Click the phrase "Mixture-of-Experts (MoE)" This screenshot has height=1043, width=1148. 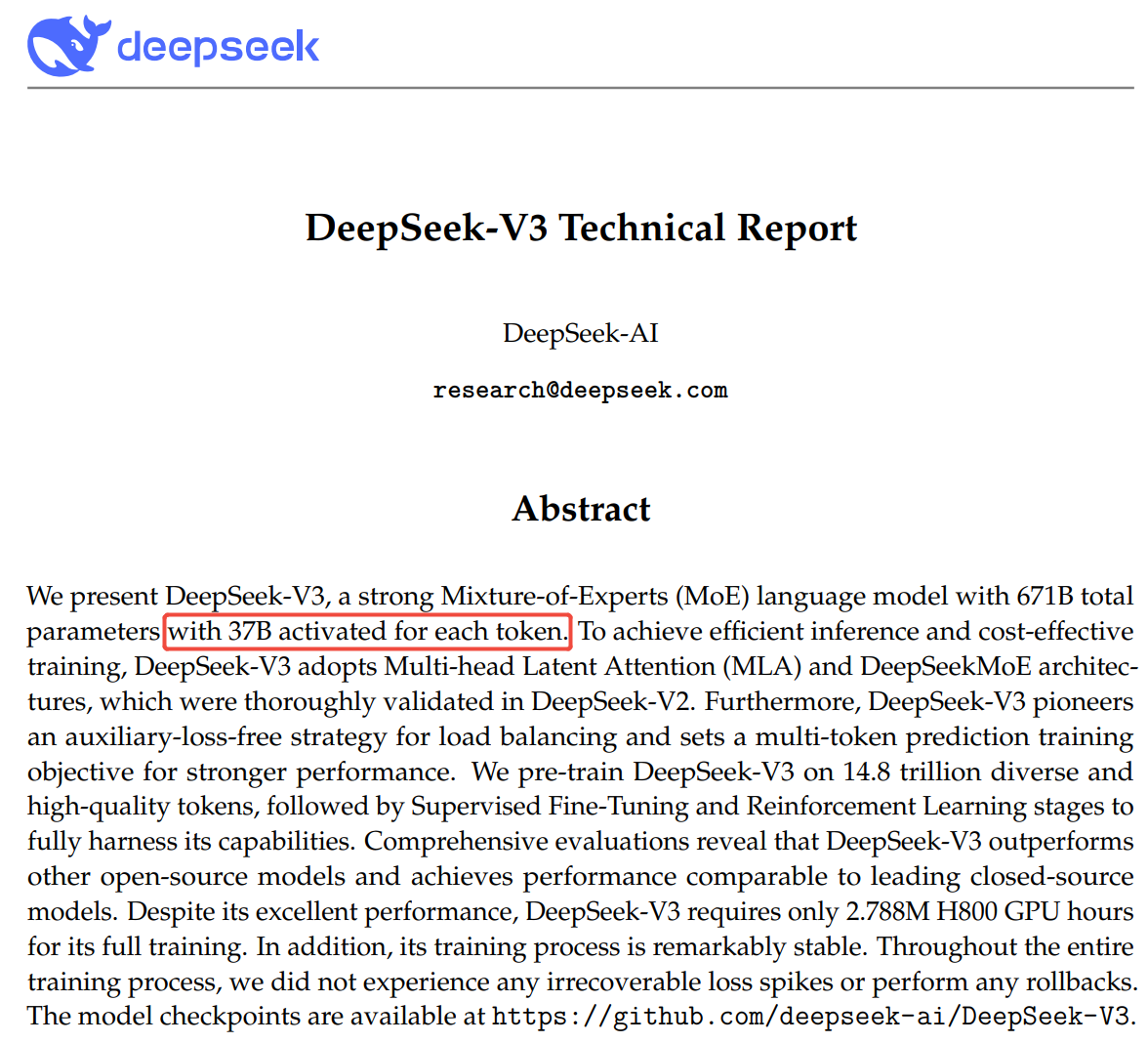pos(595,596)
